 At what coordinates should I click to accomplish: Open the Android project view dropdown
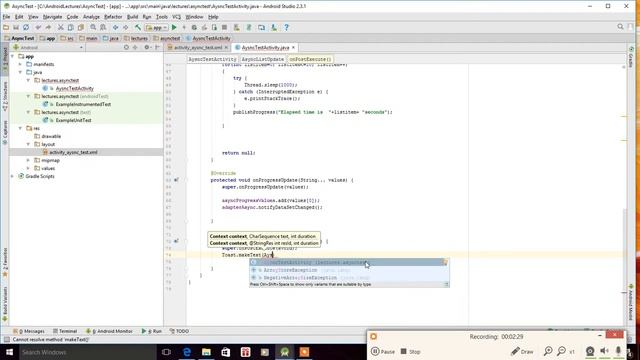point(48,48)
